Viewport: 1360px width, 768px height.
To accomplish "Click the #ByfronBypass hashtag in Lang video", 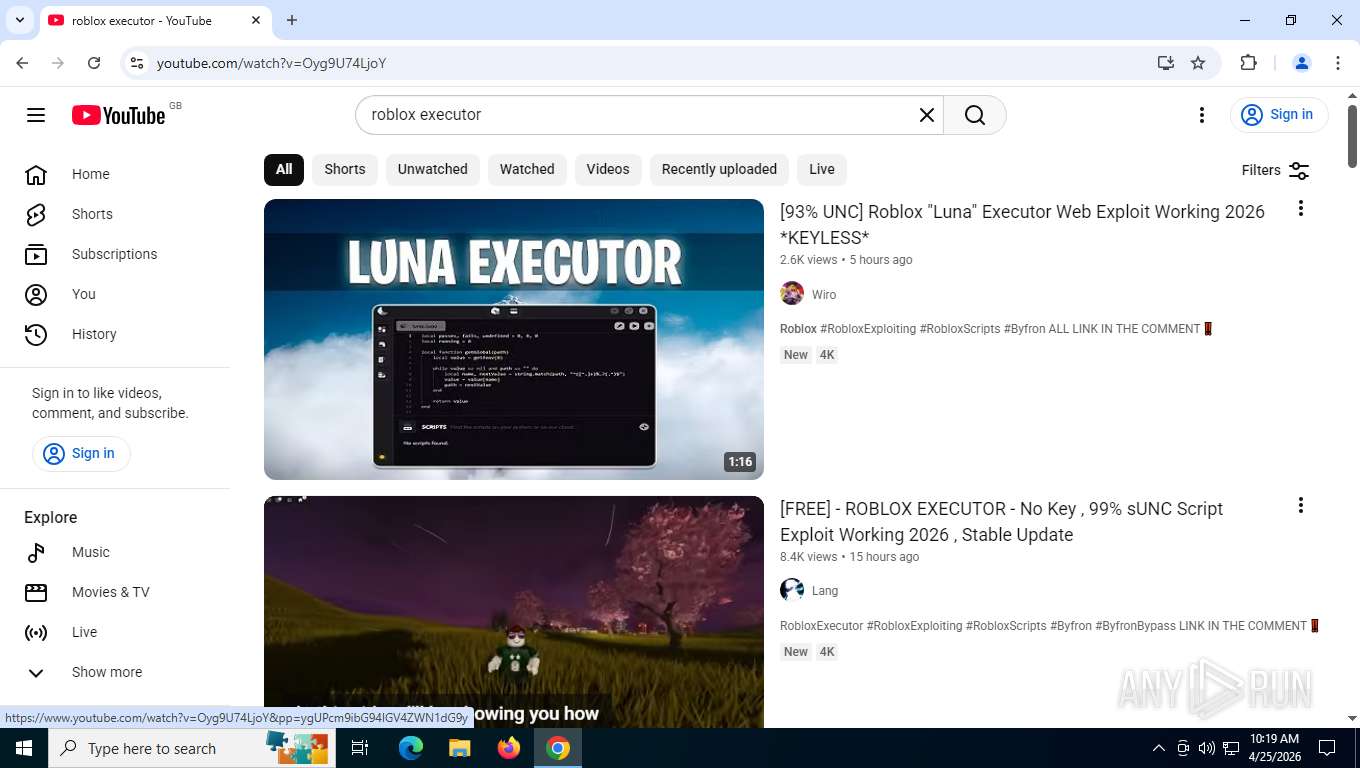I will [x=1135, y=626].
